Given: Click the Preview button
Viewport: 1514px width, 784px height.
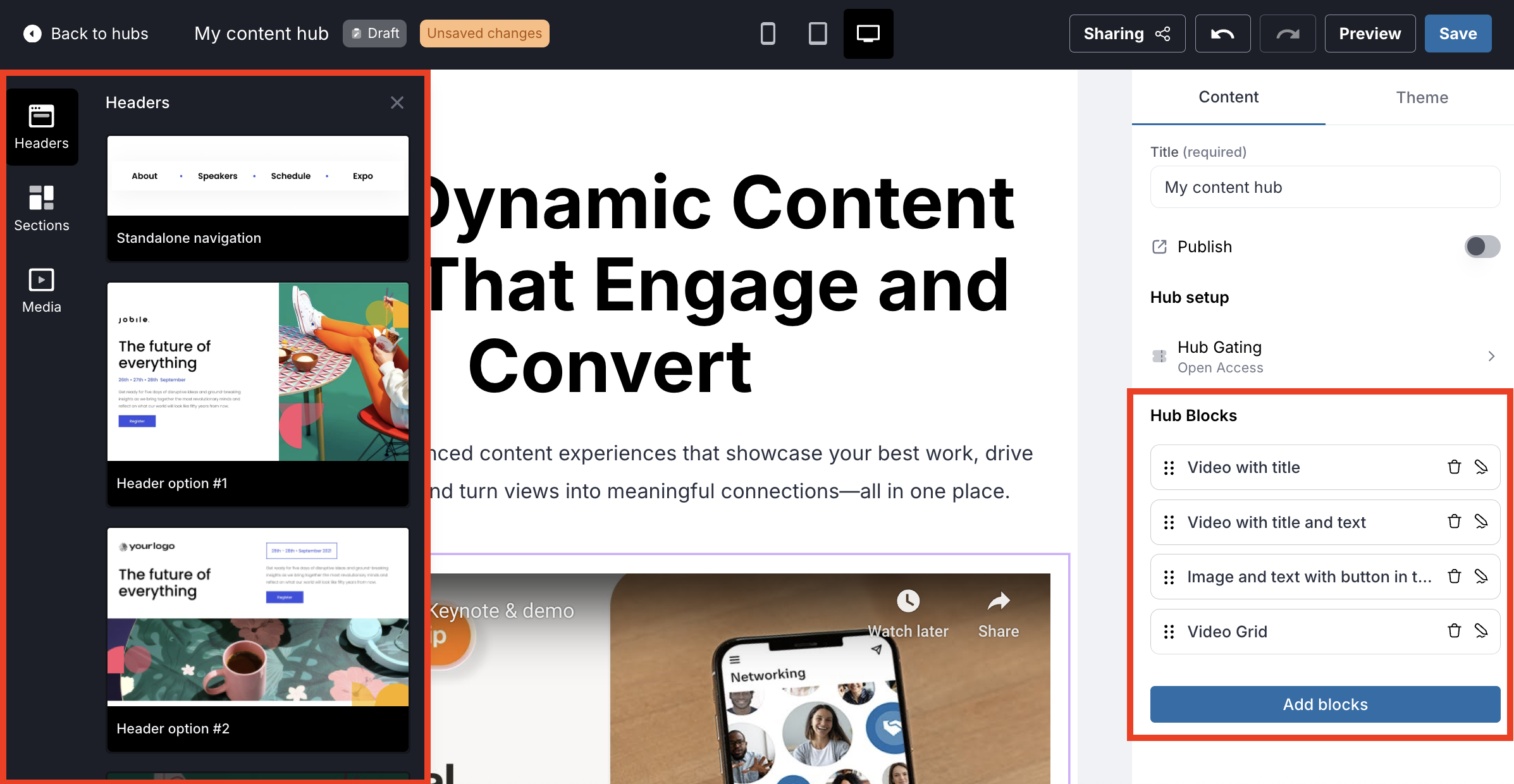Looking at the screenshot, I should (x=1370, y=34).
